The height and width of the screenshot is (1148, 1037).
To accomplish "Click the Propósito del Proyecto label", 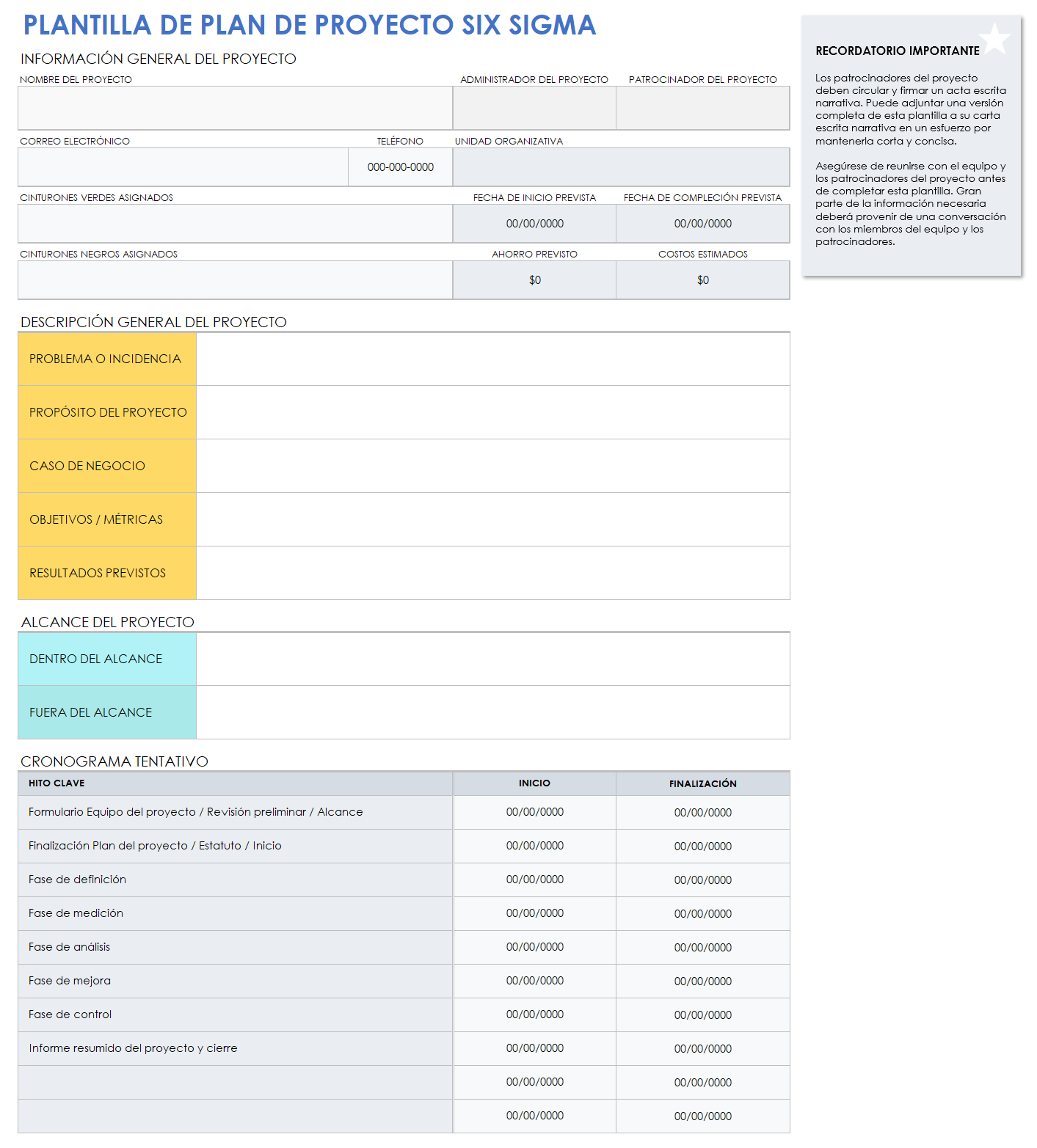I will [x=107, y=412].
